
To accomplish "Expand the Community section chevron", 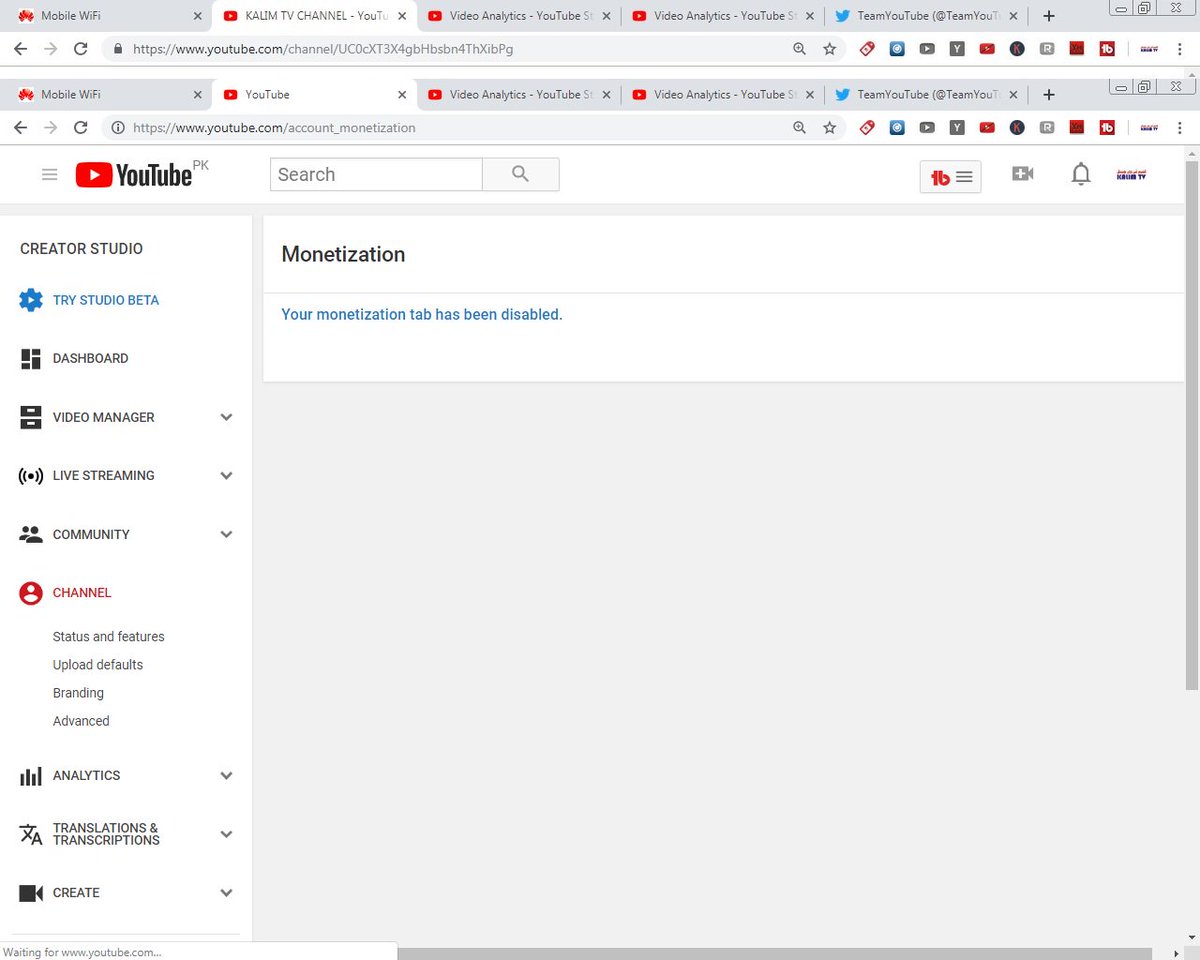I will (x=226, y=534).
